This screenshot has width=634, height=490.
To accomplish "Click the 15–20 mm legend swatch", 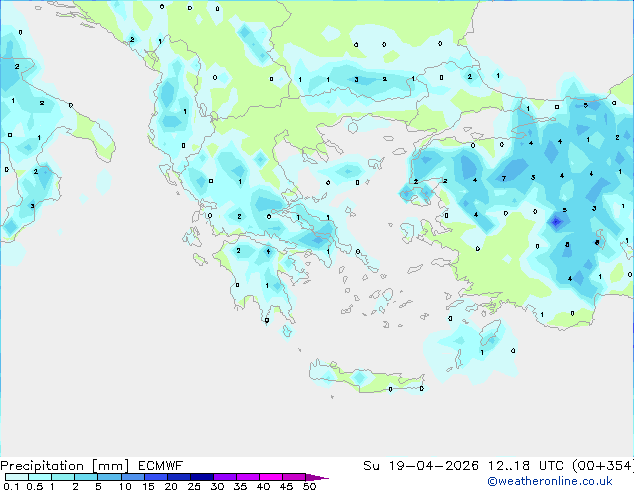I will [x=155, y=477].
